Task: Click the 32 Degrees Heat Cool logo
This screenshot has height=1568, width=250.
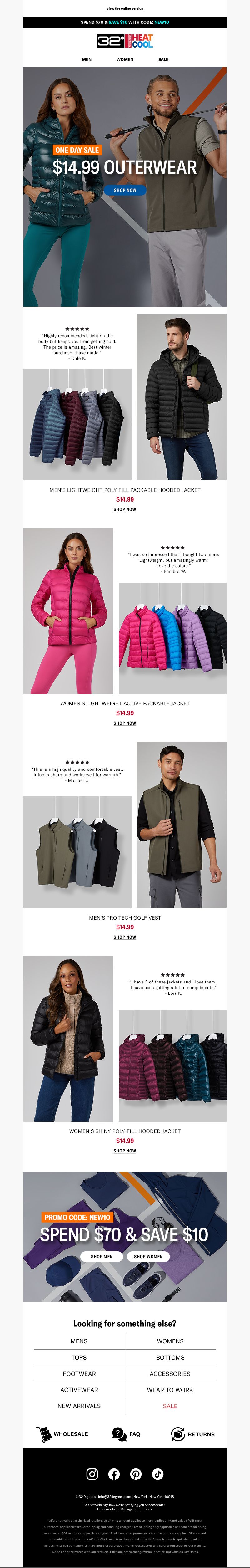Action: tap(125, 41)
